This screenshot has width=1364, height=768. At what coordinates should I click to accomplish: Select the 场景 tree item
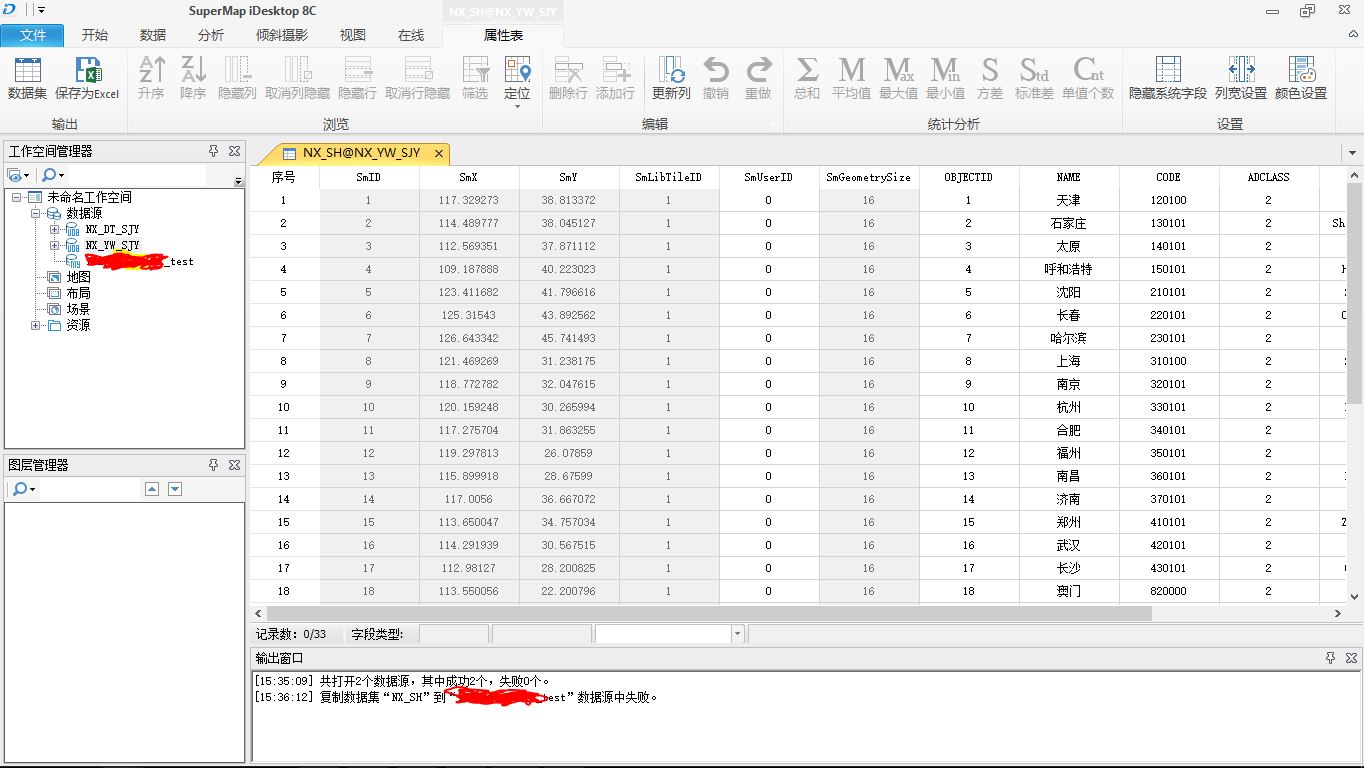coord(78,309)
